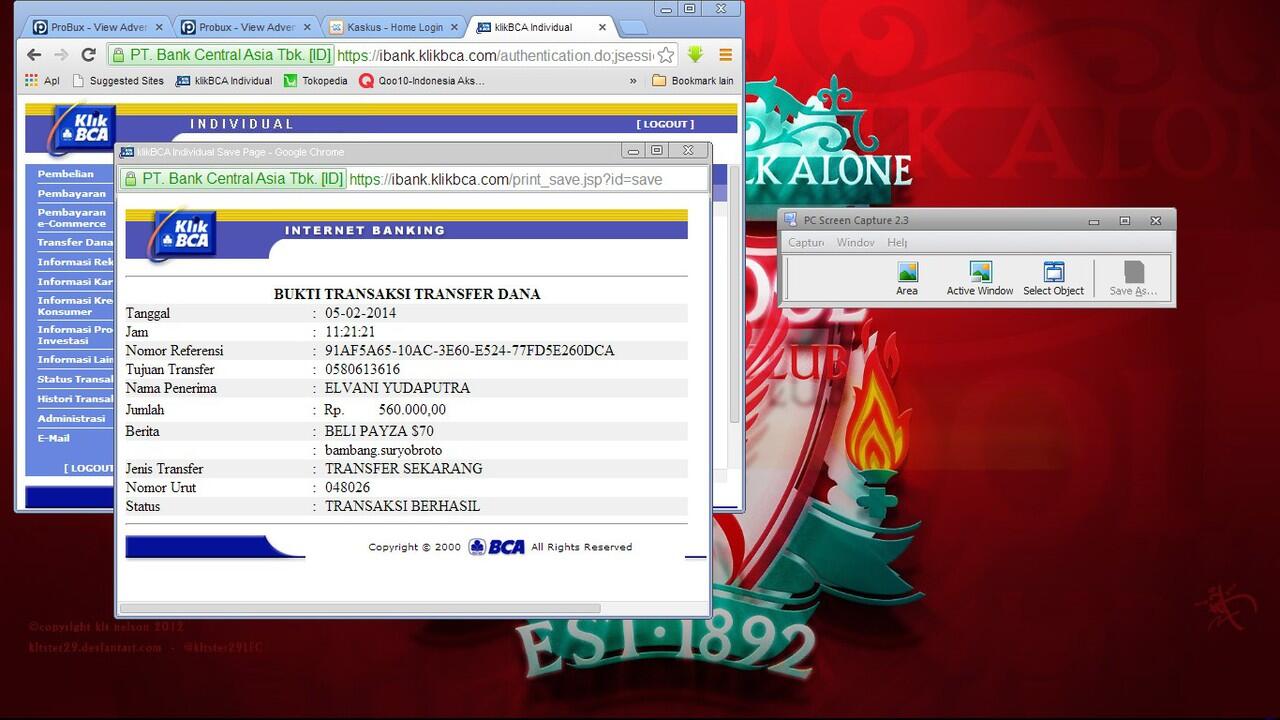Image resolution: width=1280 pixels, height=720 pixels.
Task: Open the Pembayaran e-Commerce sidebar menu
Action: click(72, 218)
